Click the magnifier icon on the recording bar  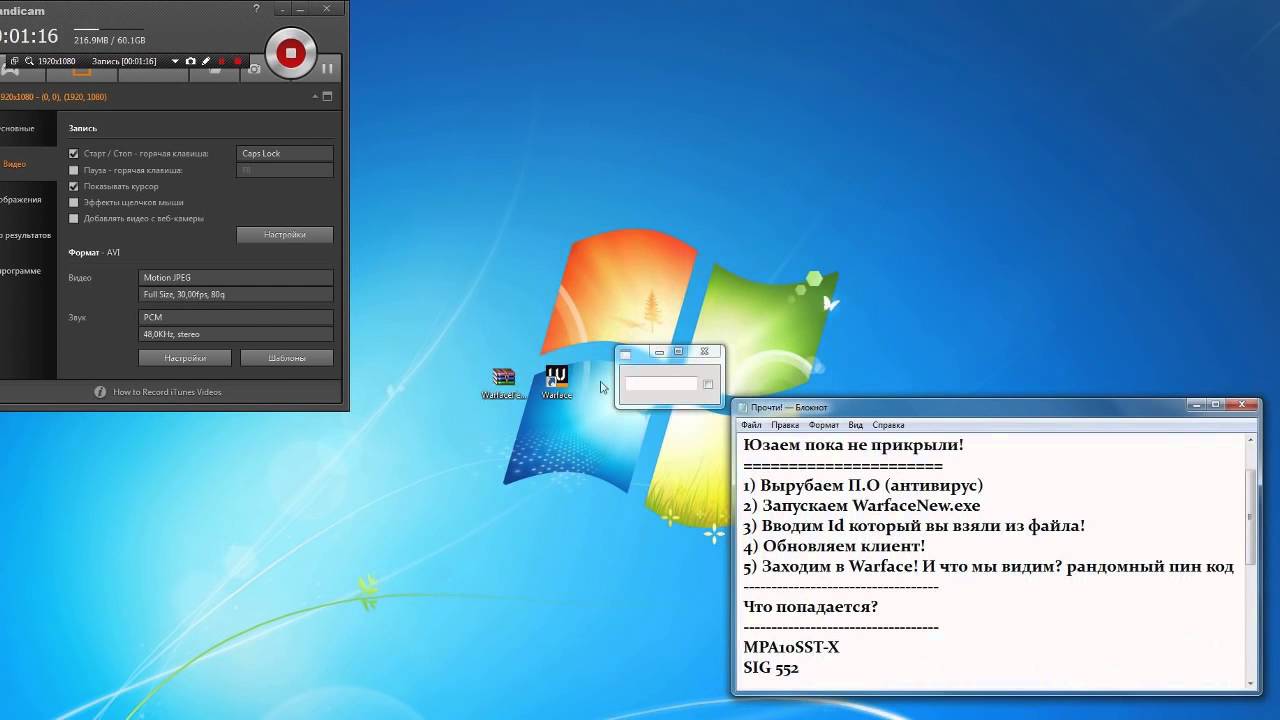click(29, 61)
